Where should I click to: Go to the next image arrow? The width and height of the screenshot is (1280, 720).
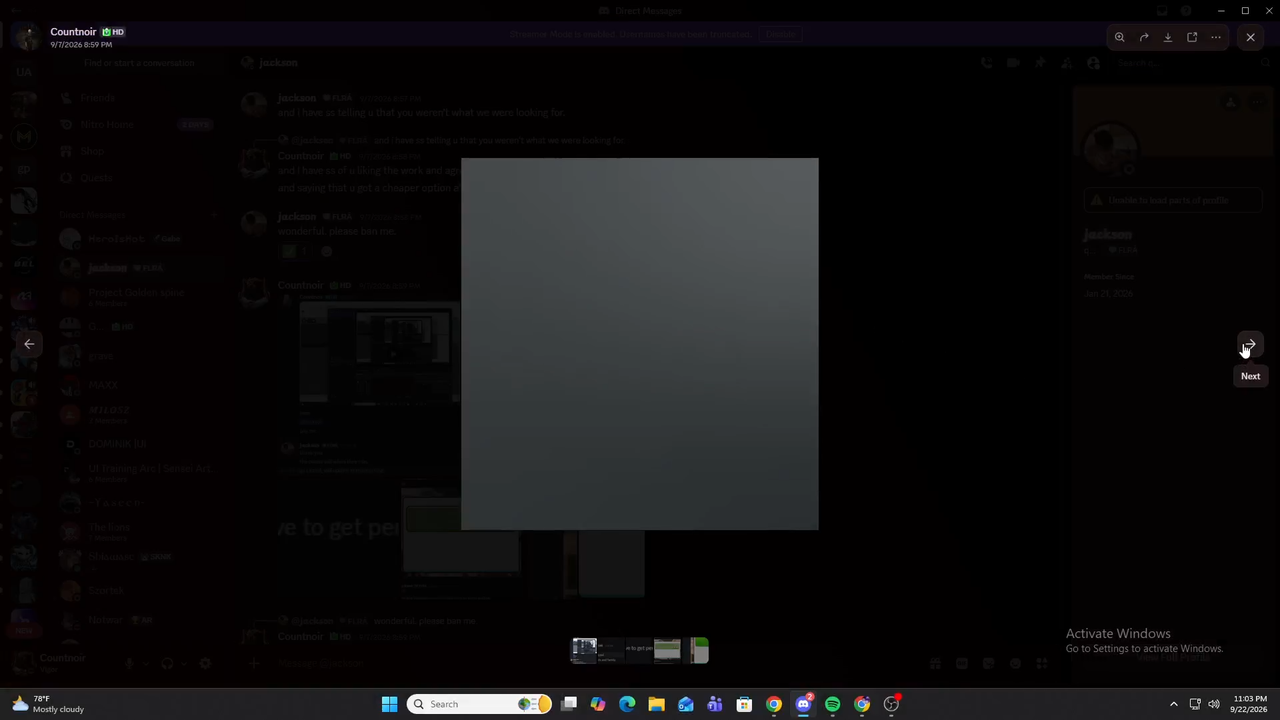(x=1250, y=344)
